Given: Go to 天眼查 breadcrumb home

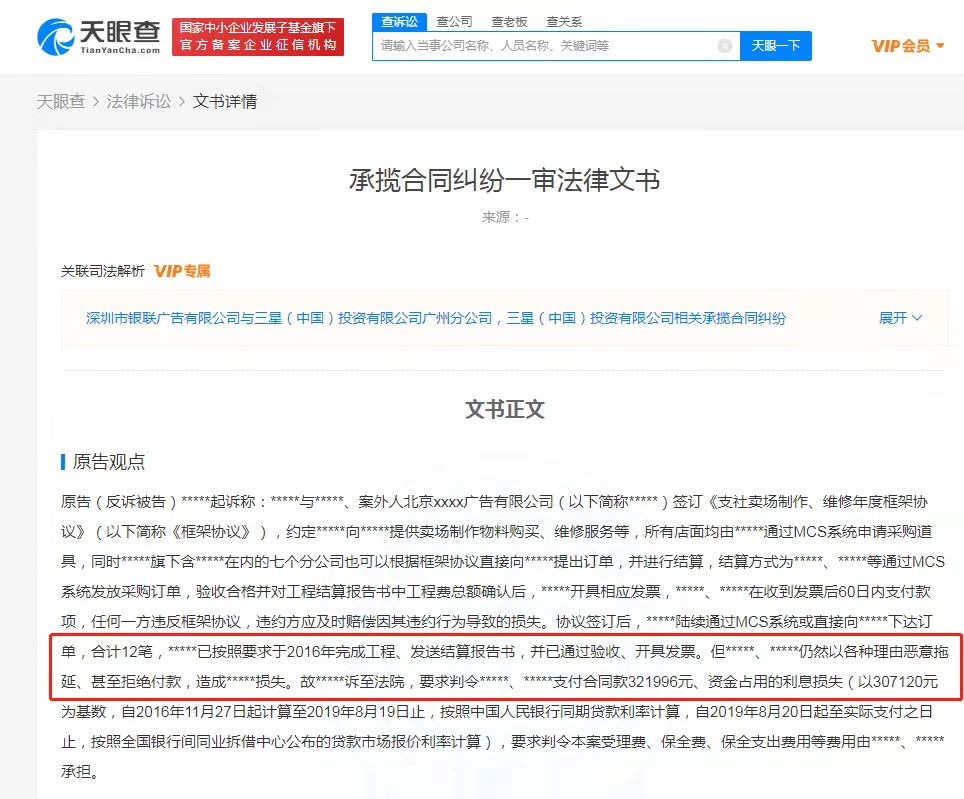Looking at the screenshot, I should click(x=60, y=101).
